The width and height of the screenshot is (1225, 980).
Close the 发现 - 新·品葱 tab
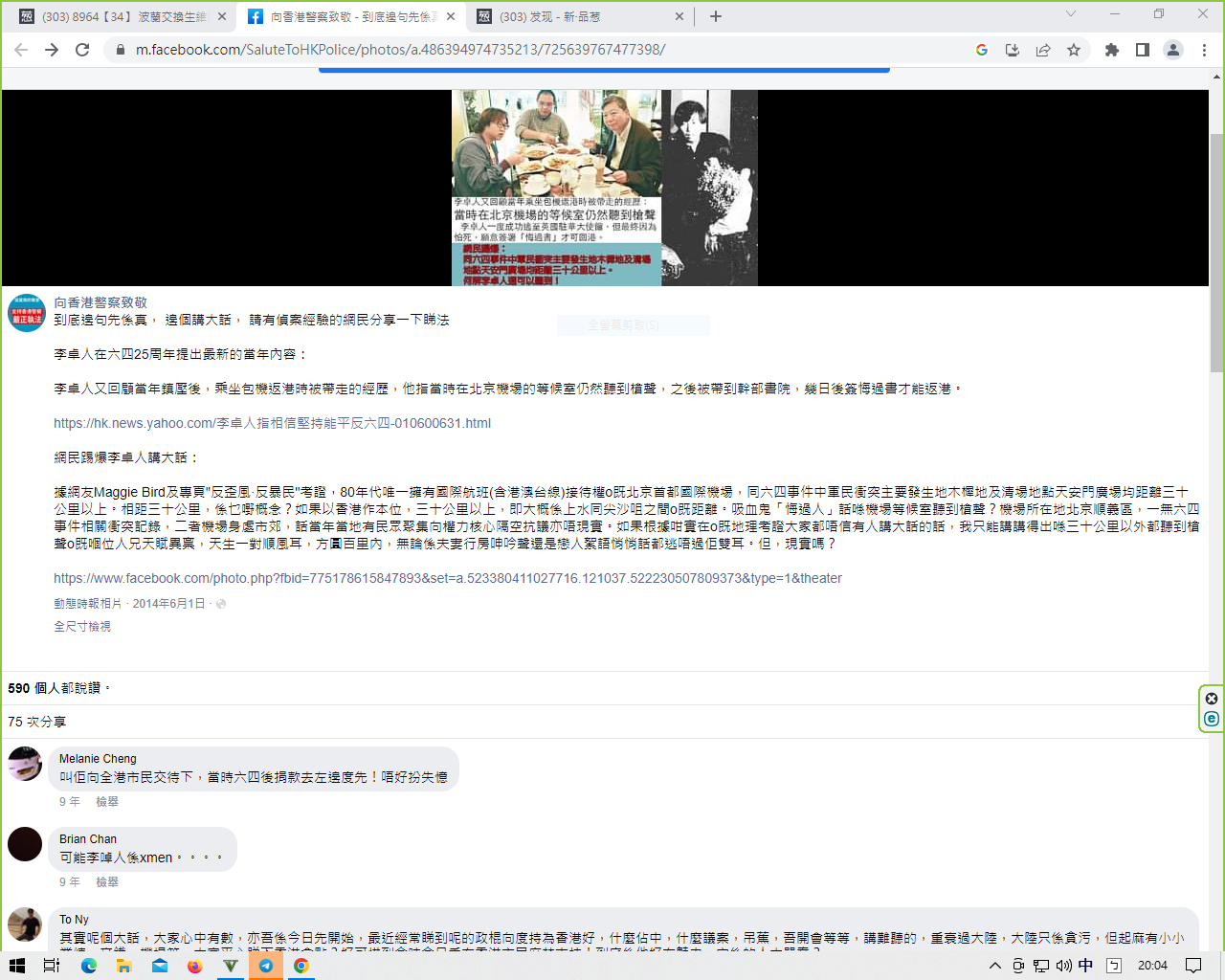679,16
